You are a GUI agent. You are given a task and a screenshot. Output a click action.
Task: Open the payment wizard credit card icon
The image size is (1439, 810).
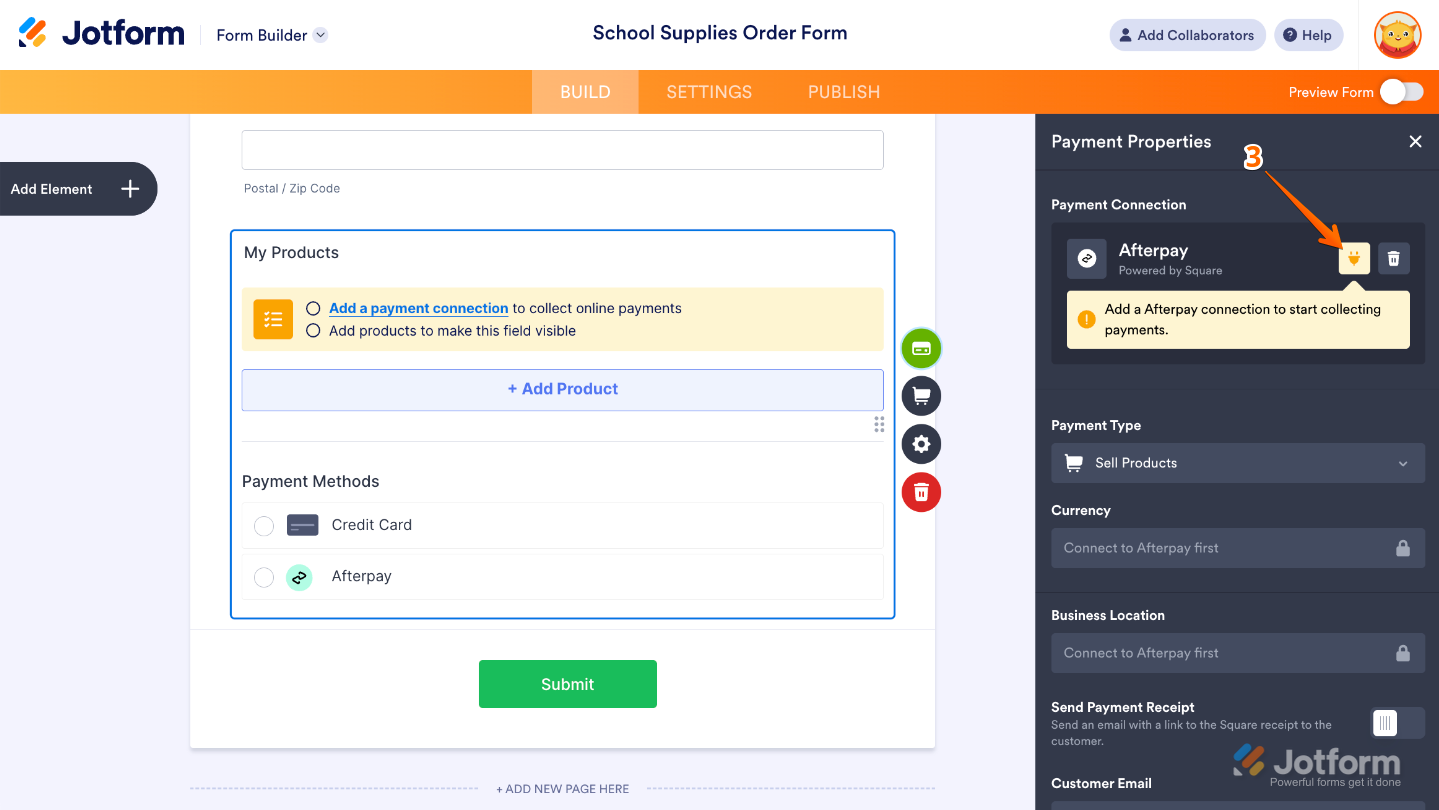point(920,348)
